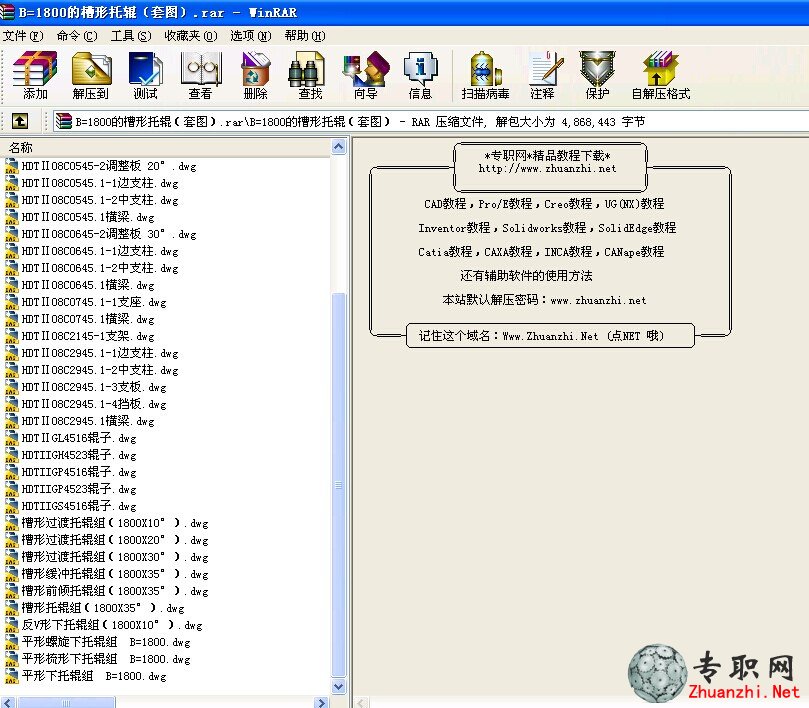809x708 pixels.
Task: Click file icon of 平形螺旋下托辊组 B=1800.dwg
Action: pos(11,642)
